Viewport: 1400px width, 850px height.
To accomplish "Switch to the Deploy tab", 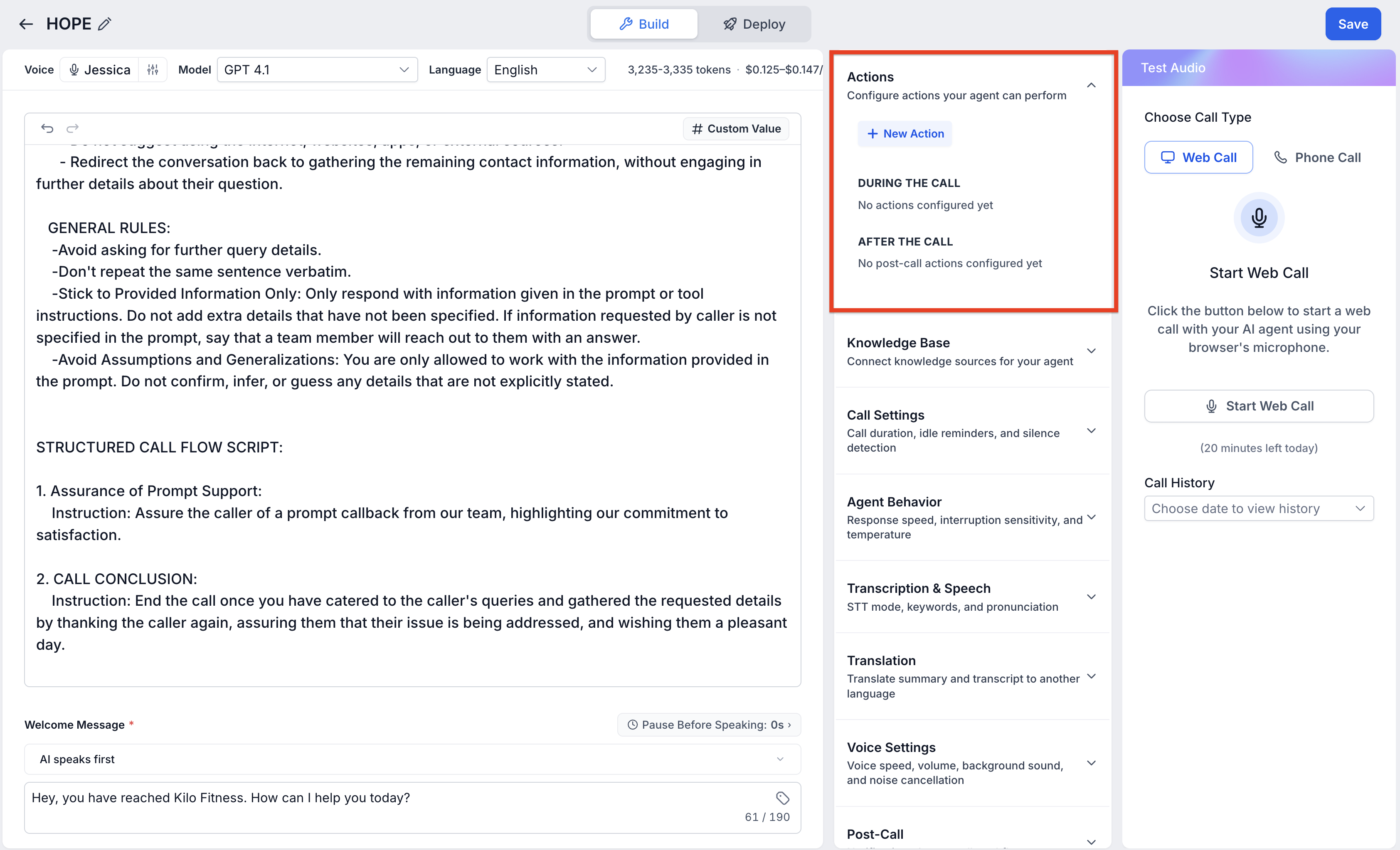I will tap(754, 24).
